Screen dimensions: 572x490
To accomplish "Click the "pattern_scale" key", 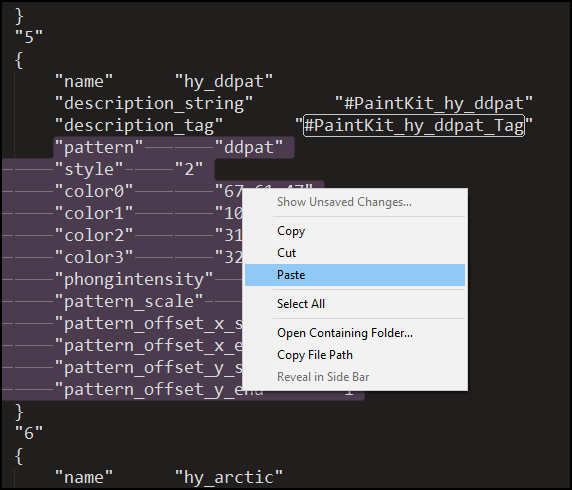I will tap(128, 301).
